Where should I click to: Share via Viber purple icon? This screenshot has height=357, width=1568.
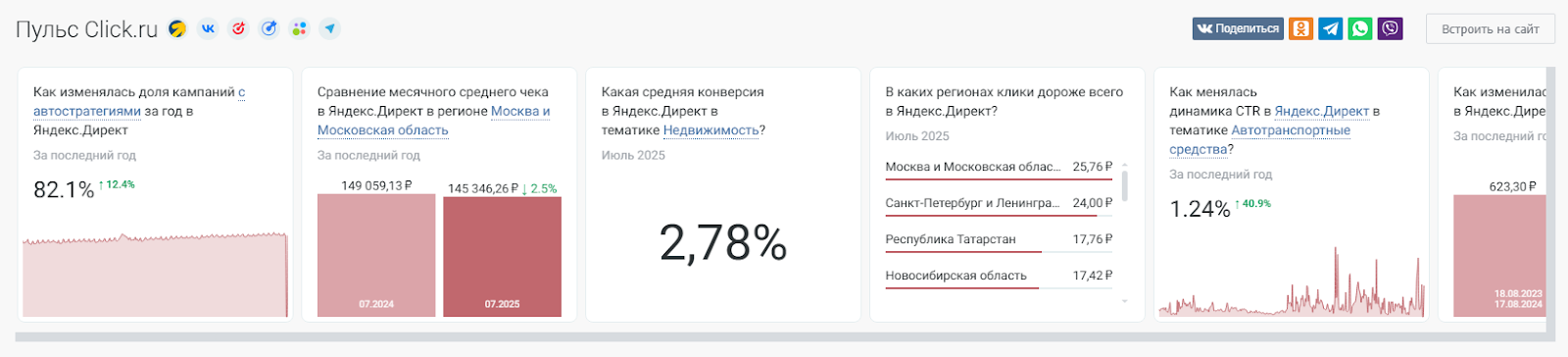point(1390,28)
